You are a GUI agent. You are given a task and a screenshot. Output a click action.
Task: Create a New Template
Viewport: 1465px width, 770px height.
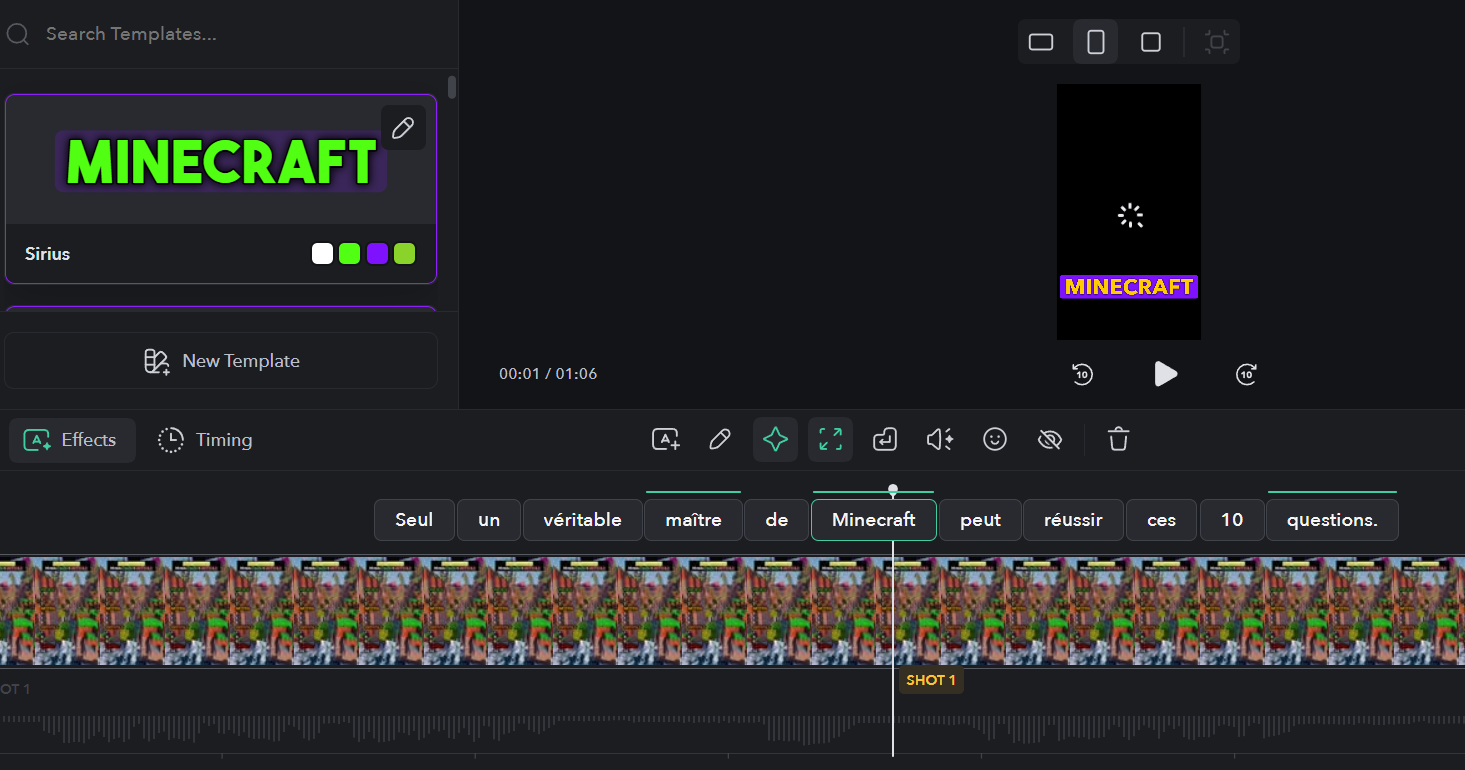221,361
